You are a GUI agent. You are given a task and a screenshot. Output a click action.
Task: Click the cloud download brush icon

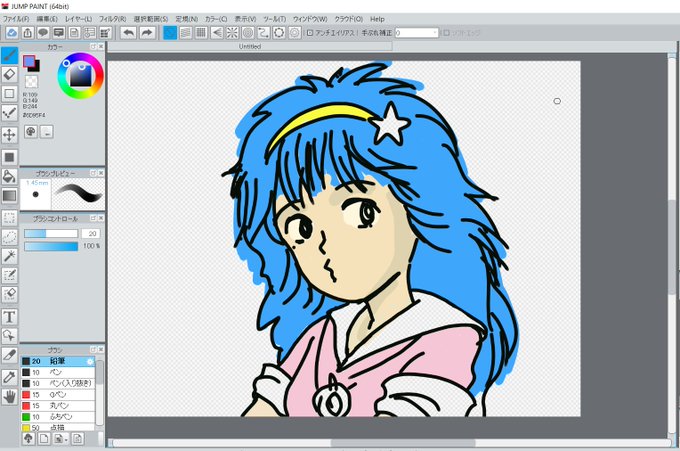(x=29, y=438)
